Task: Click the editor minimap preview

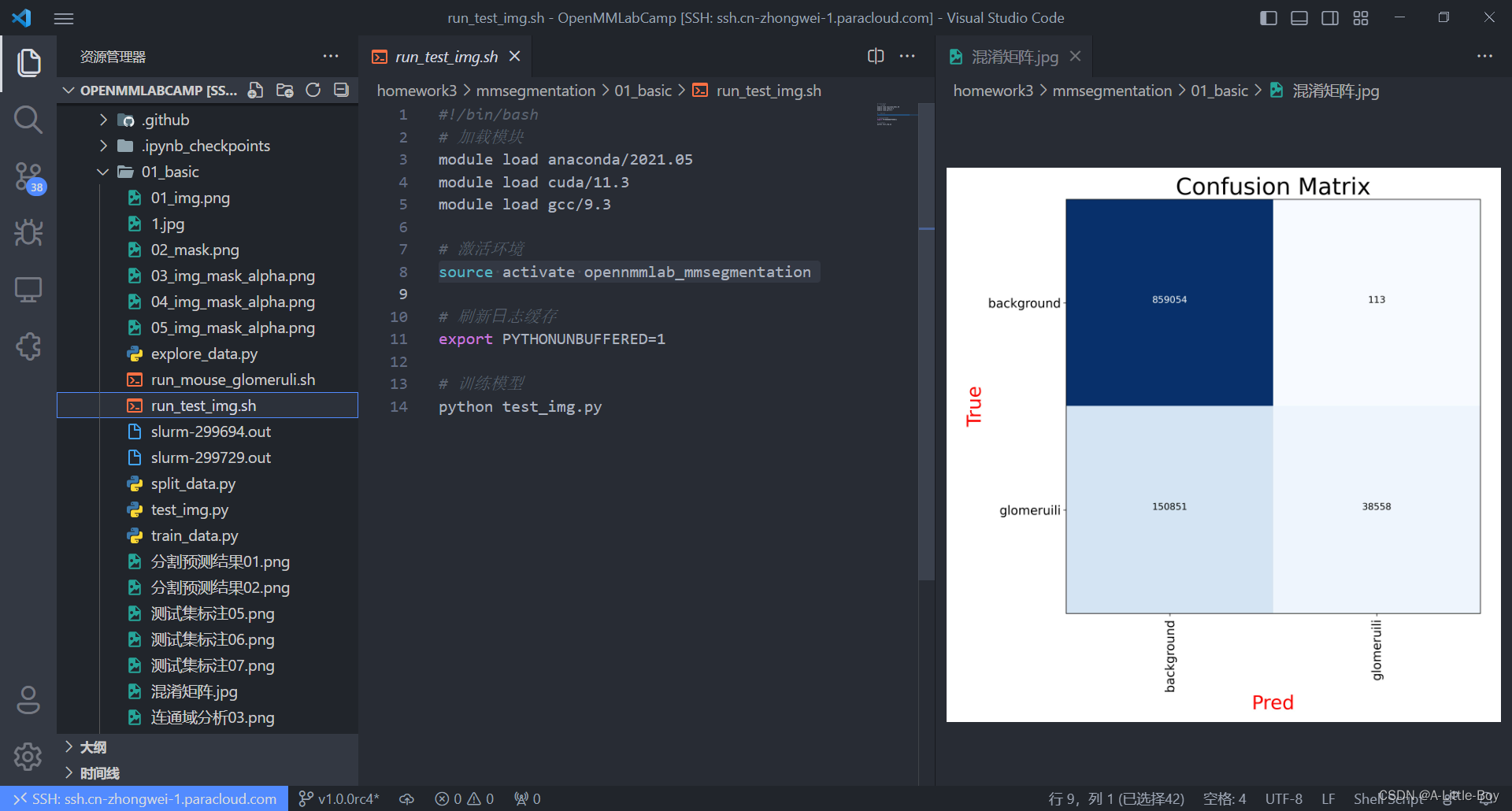Action: pyautogui.click(x=896, y=115)
